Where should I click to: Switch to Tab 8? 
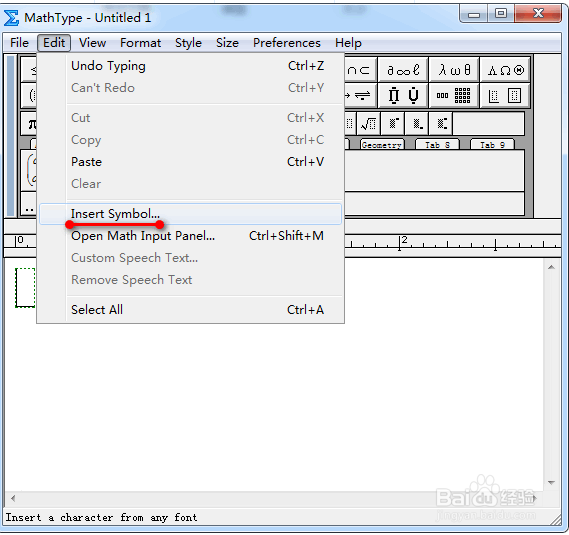437,145
